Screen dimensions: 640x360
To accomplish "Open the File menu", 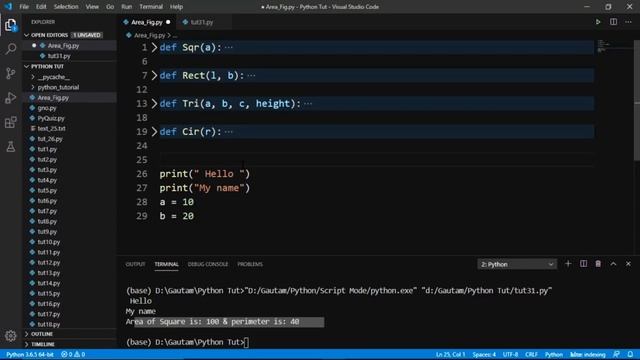I will pos(24,7).
